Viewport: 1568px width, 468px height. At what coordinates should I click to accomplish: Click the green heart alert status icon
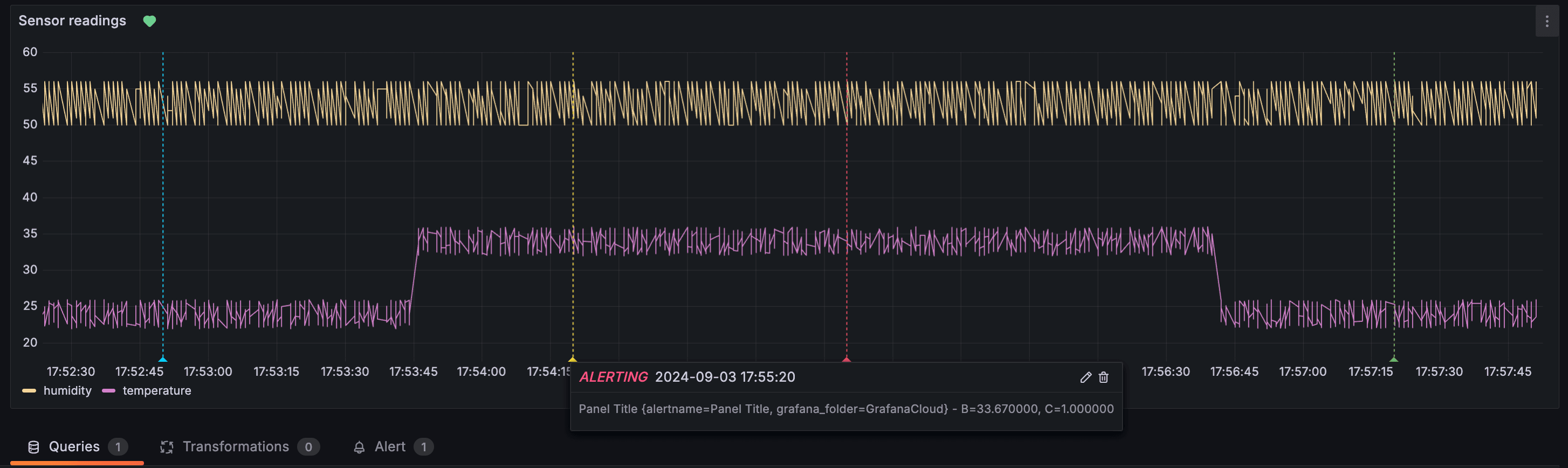pyautogui.click(x=149, y=22)
